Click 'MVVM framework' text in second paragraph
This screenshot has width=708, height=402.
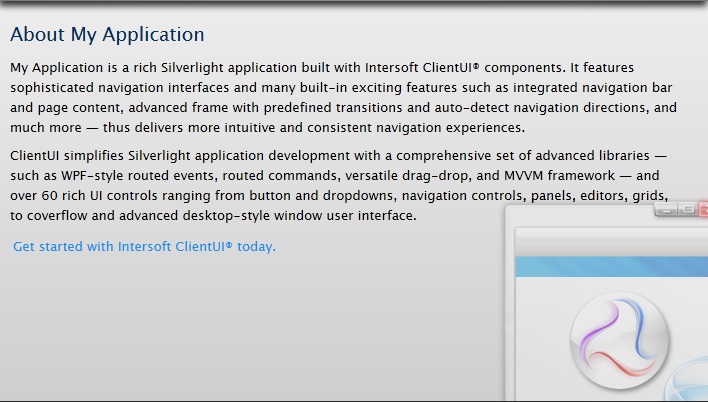559,175
